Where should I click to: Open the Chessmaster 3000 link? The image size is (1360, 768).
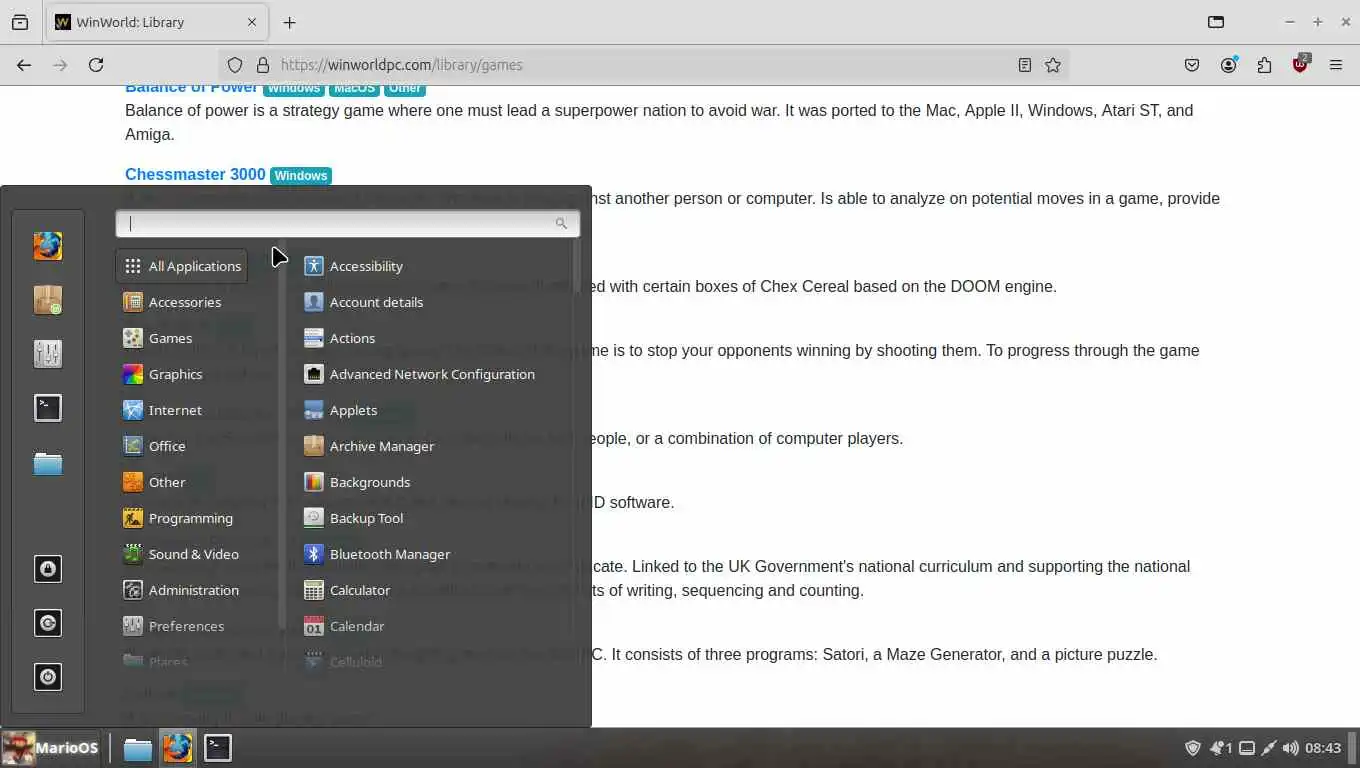click(x=195, y=174)
